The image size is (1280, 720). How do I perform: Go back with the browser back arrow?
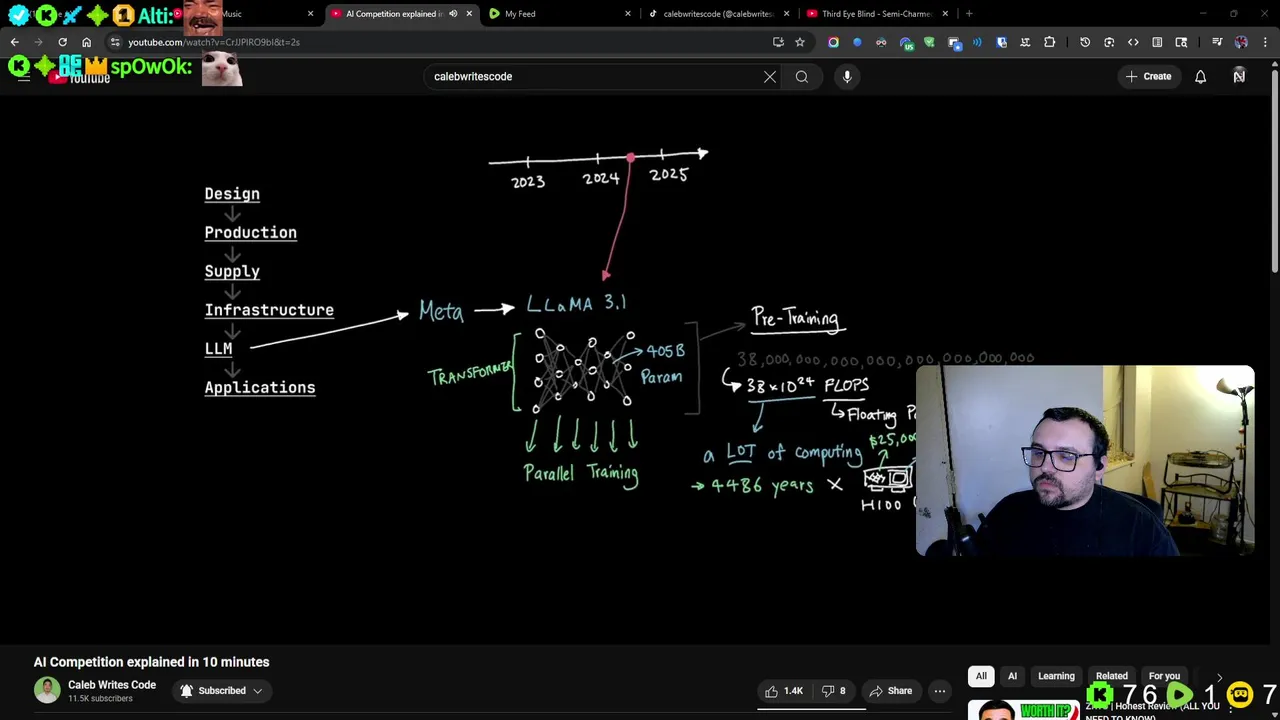pyautogui.click(x=14, y=42)
